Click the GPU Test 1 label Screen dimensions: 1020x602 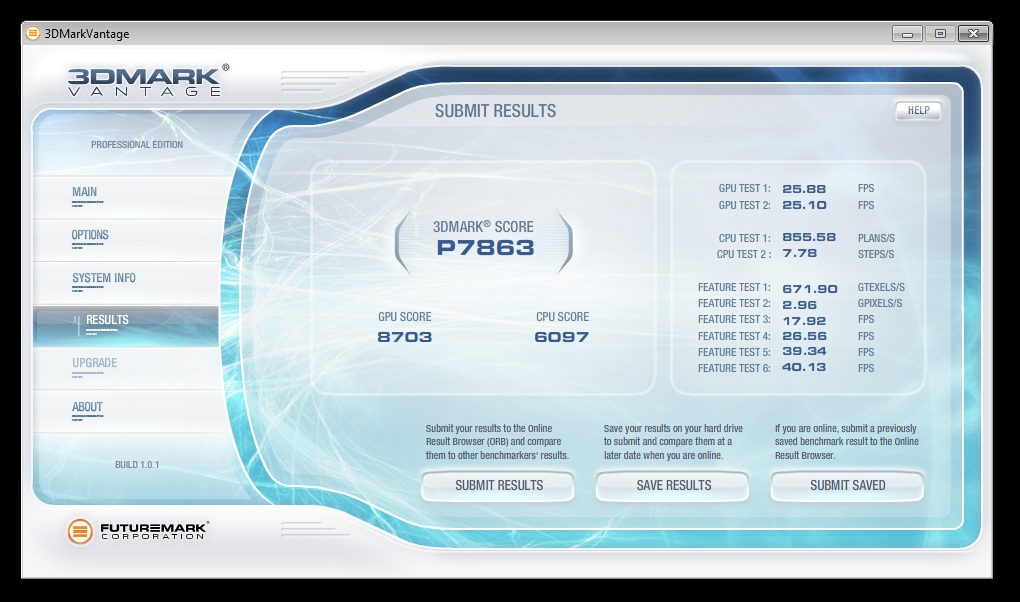click(x=744, y=188)
